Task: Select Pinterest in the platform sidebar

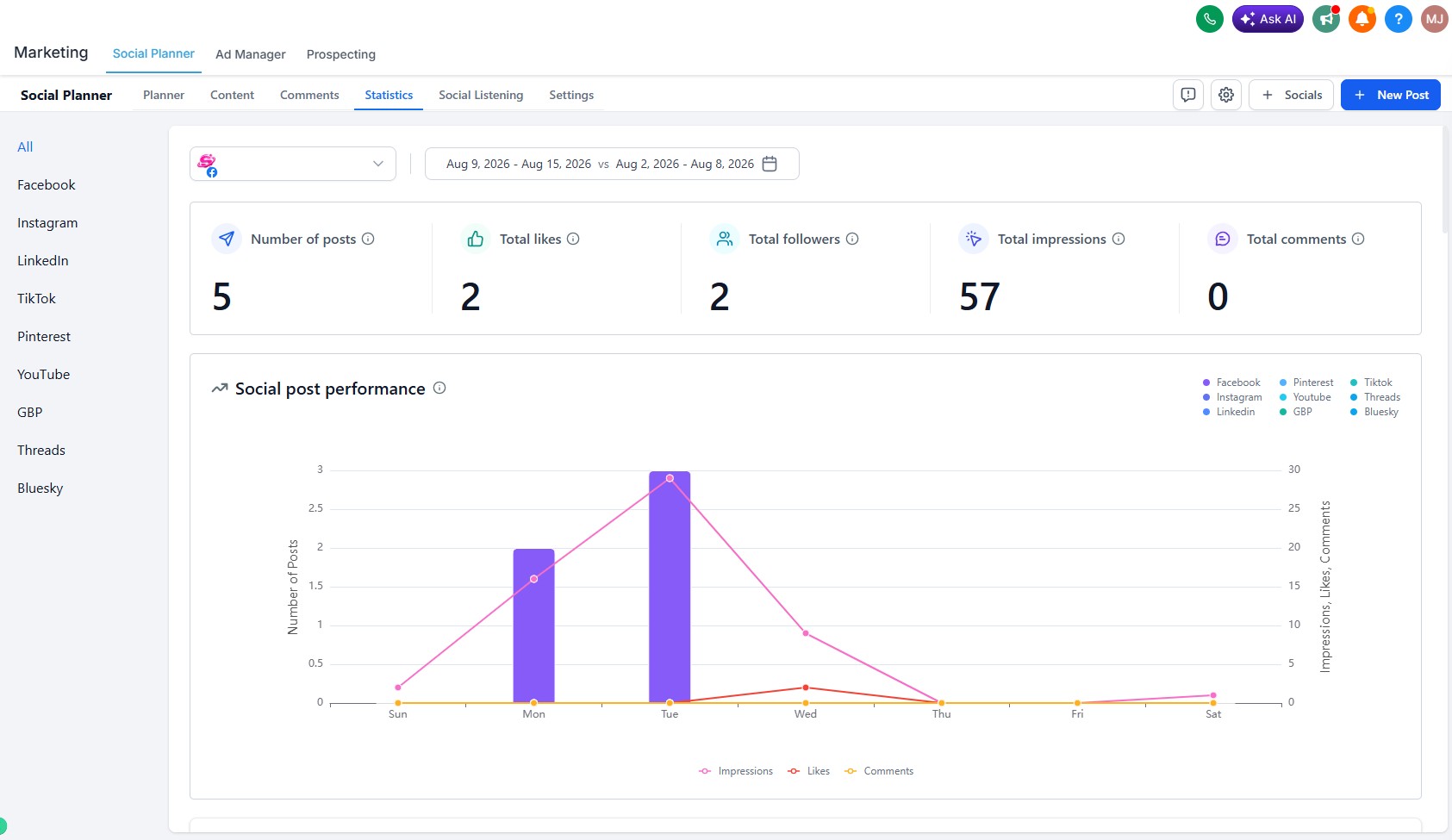Action: pyautogui.click(x=44, y=336)
